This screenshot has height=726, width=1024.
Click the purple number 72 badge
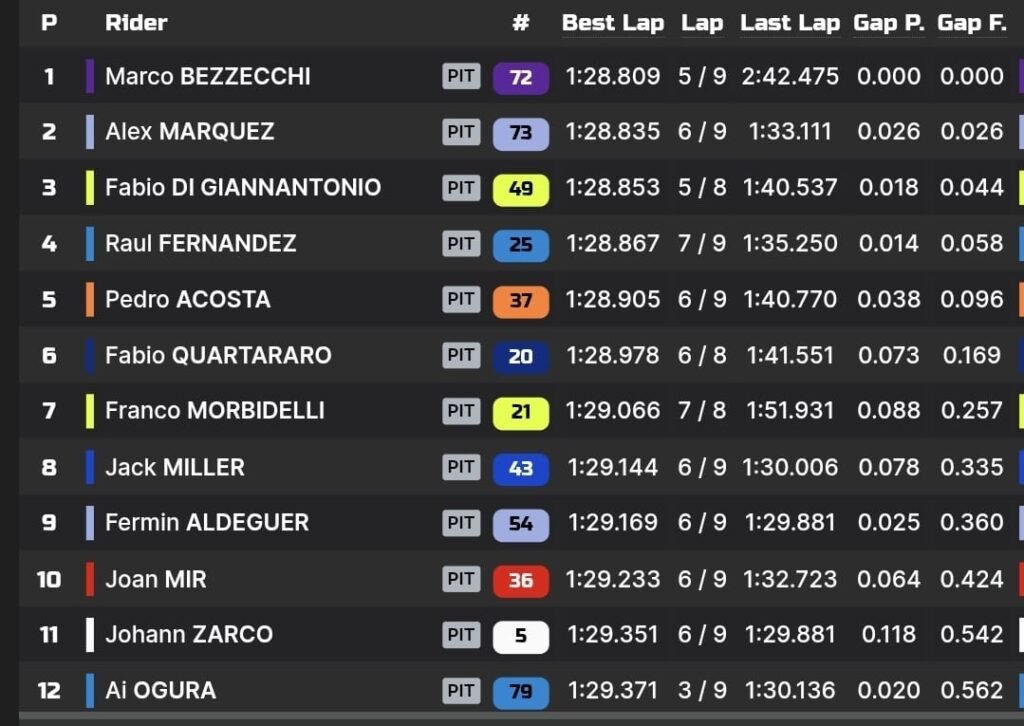click(x=520, y=77)
